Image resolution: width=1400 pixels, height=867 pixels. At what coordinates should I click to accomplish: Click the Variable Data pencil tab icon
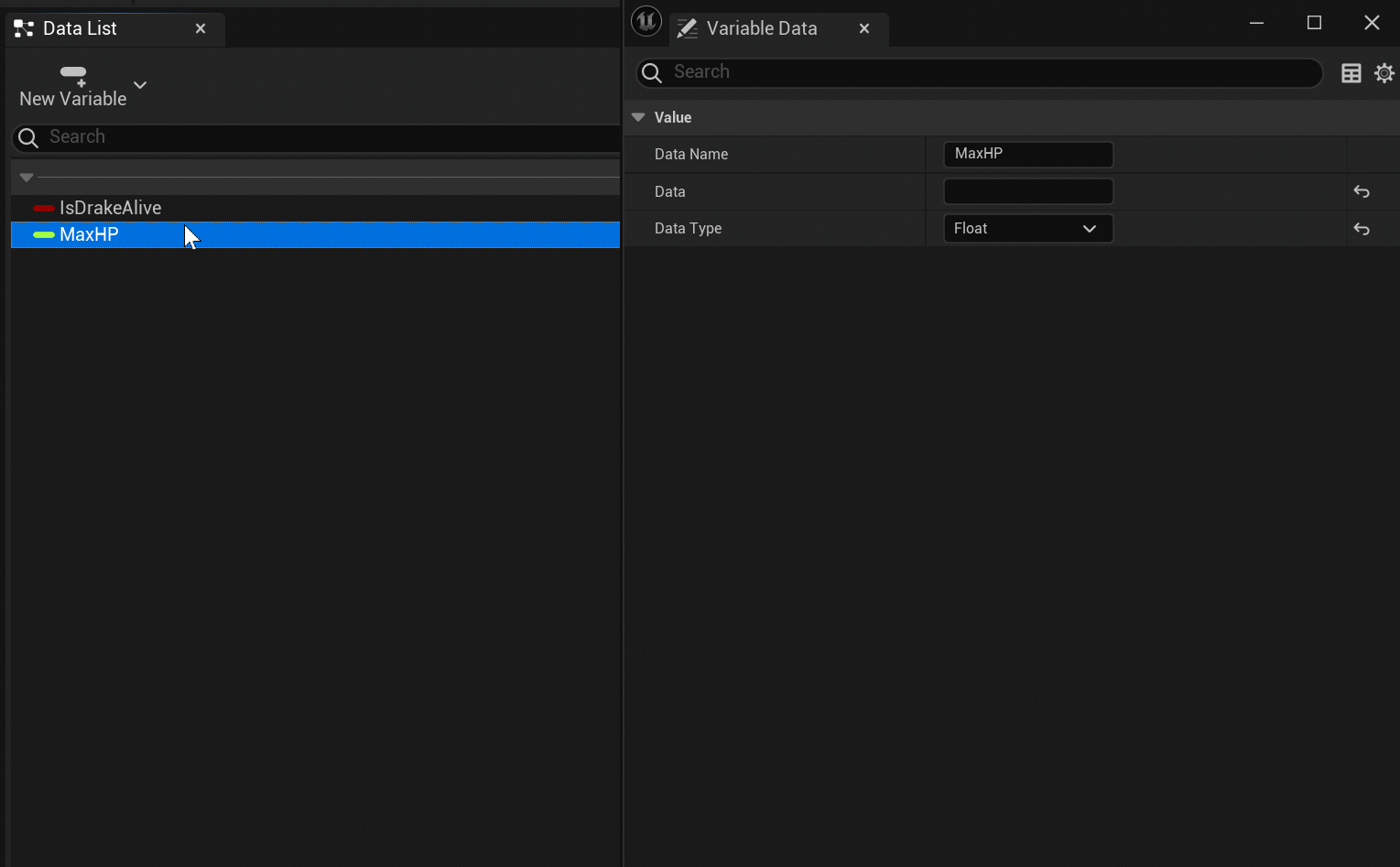pos(687,28)
